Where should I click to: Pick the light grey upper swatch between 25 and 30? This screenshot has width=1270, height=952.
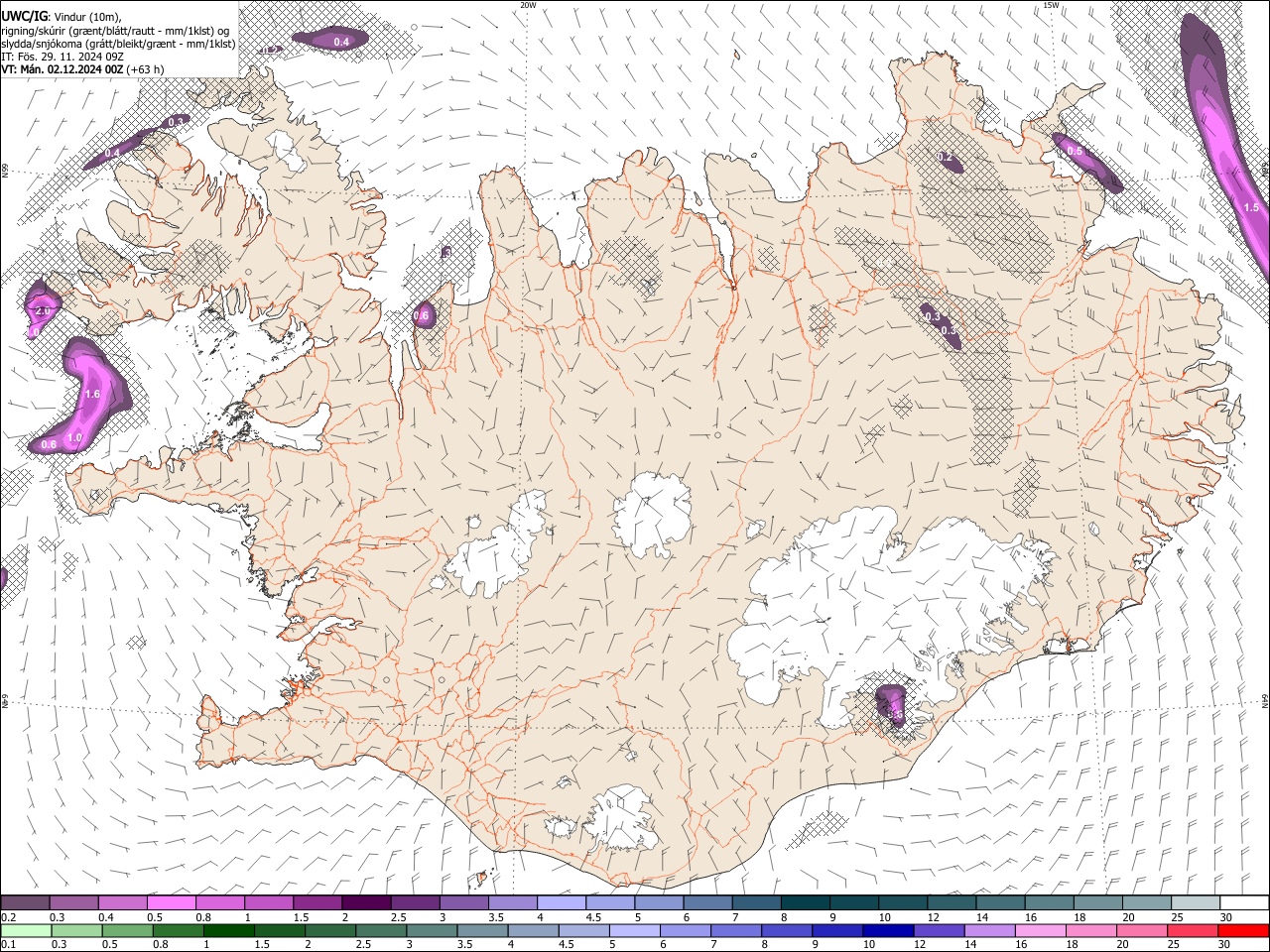pyautogui.click(x=1195, y=902)
